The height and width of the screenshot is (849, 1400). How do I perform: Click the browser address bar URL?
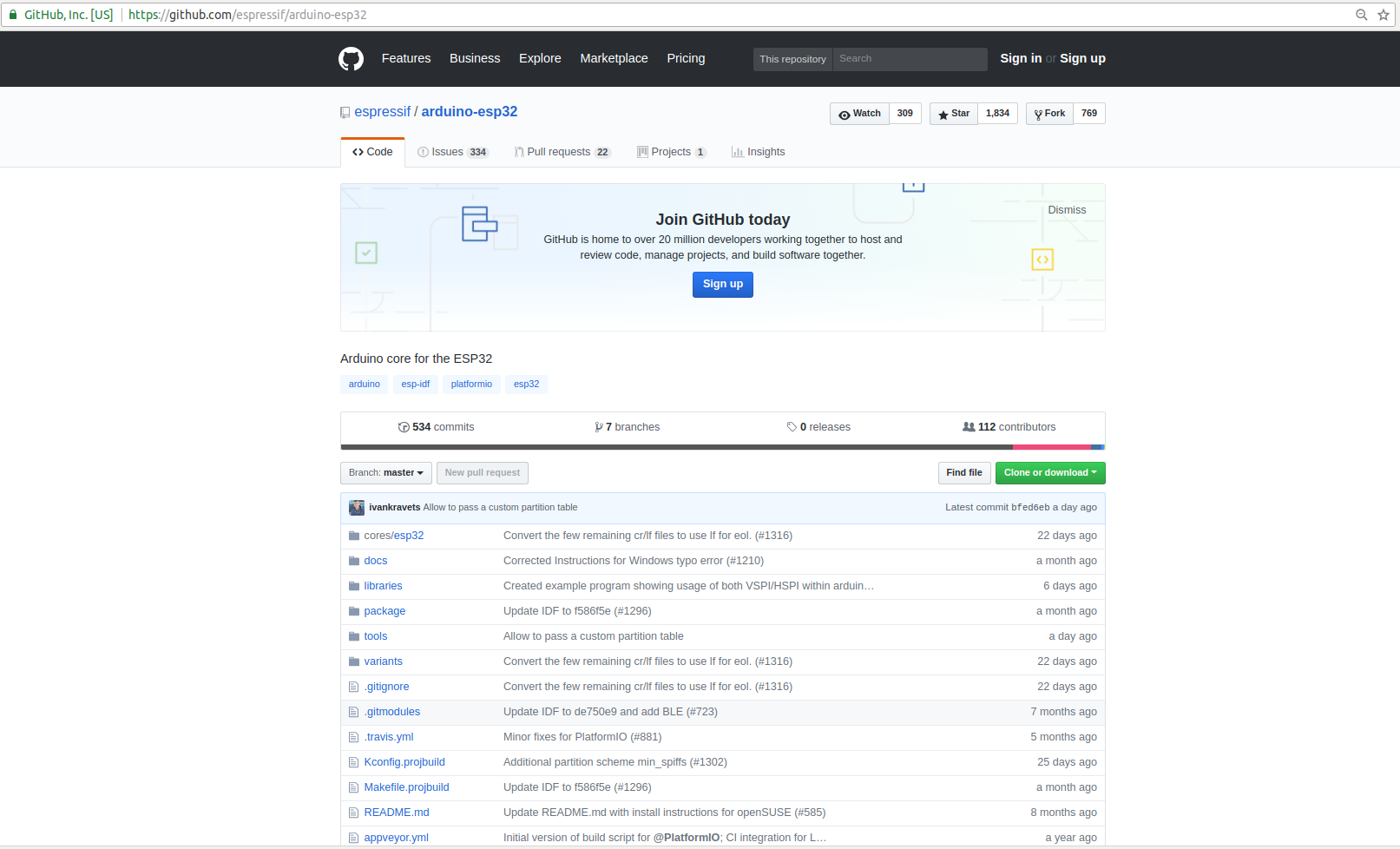pos(247,15)
